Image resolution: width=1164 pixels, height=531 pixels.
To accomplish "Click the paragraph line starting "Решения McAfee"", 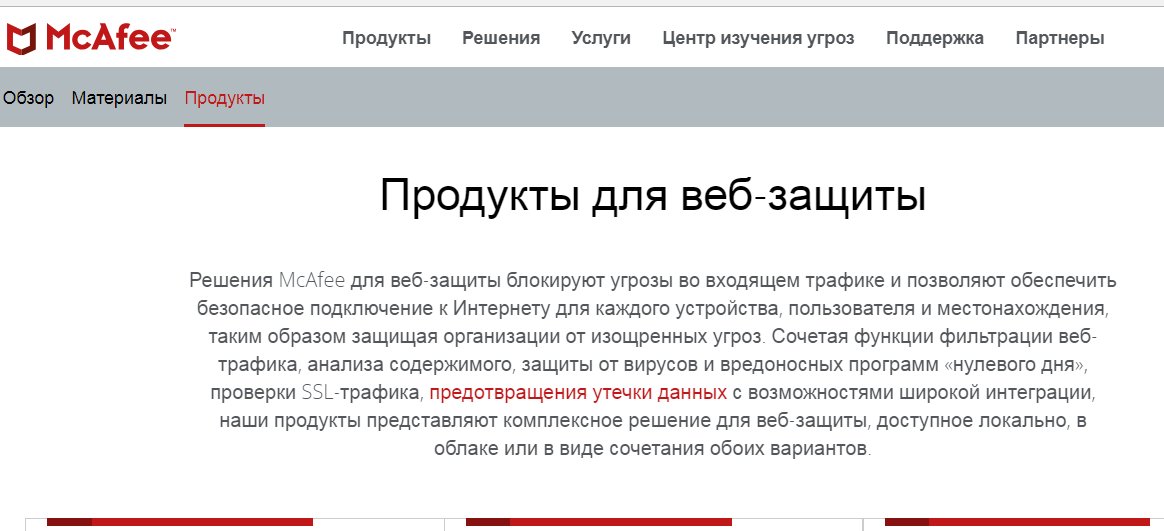I will tap(653, 281).
